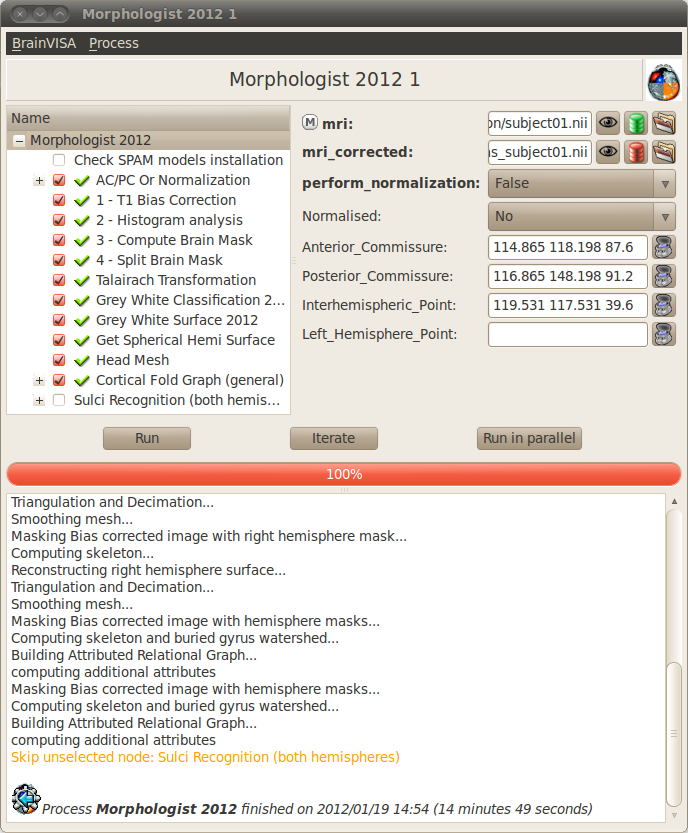Viewport: 688px width, 833px height.
Task: Click the green database icon for mri
Action: [635, 123]
